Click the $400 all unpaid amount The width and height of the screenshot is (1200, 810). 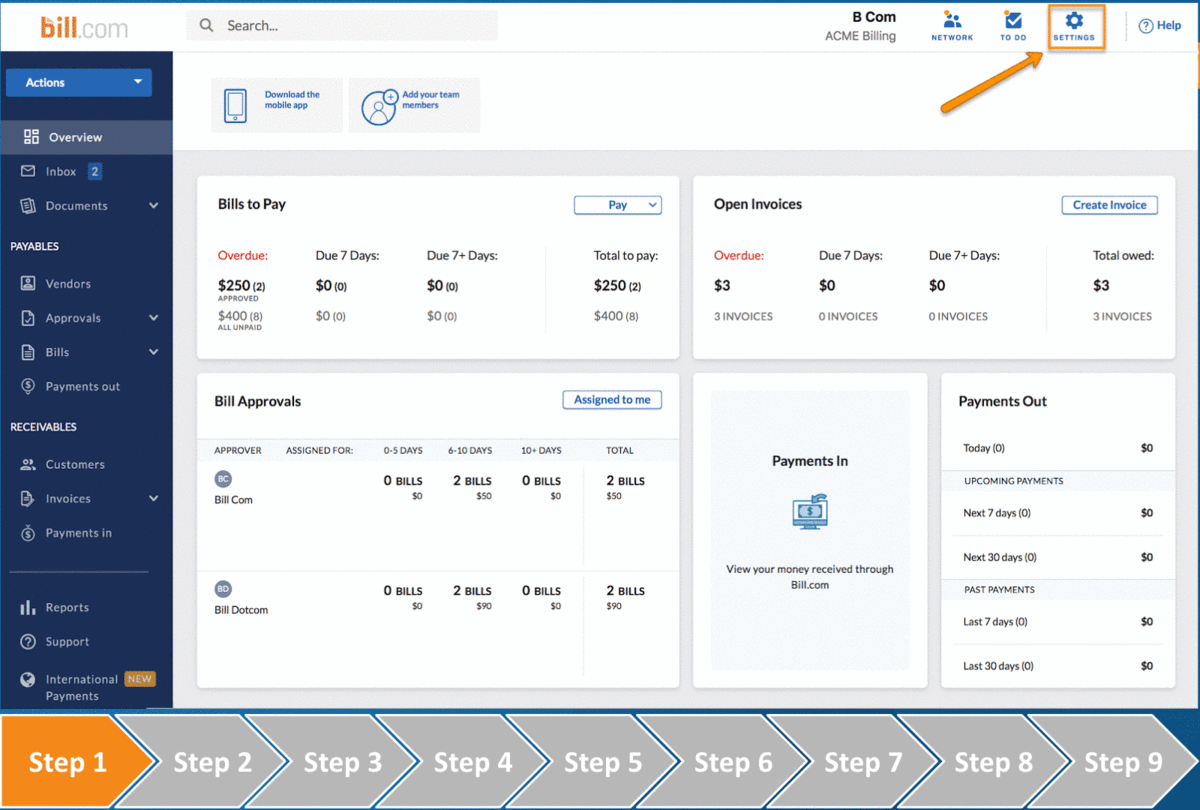pyautogui.click(x=239, y=316)
